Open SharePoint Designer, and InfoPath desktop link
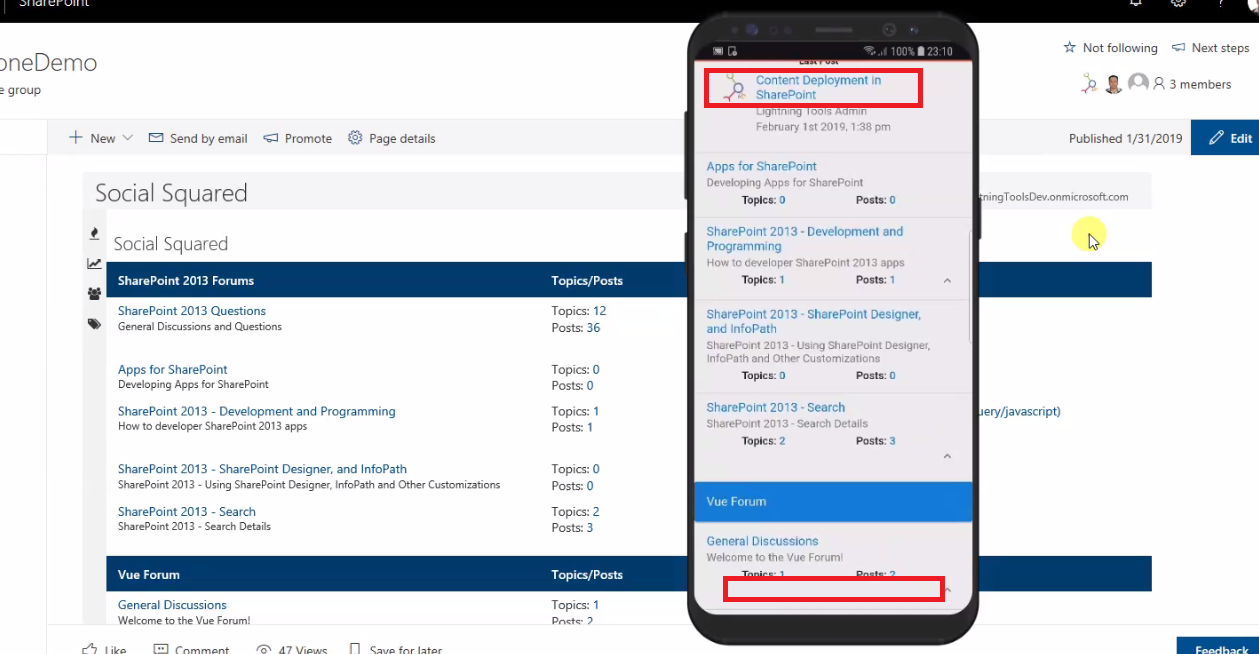 click(262, 469)
